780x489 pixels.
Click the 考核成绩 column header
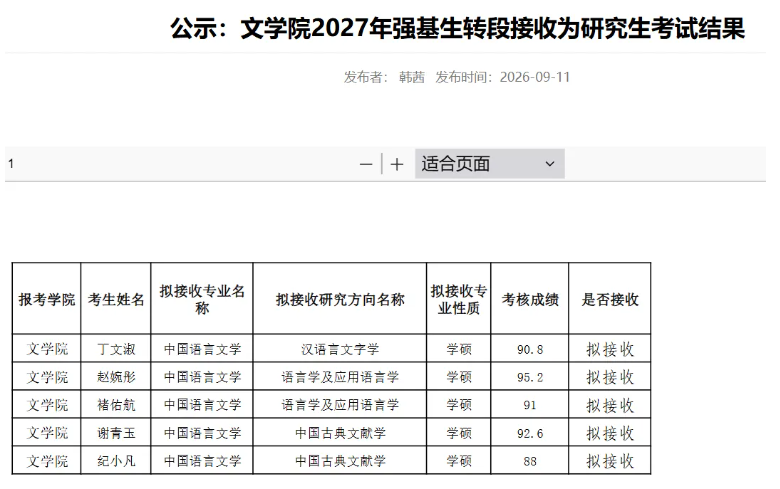(x=530, y=299)
